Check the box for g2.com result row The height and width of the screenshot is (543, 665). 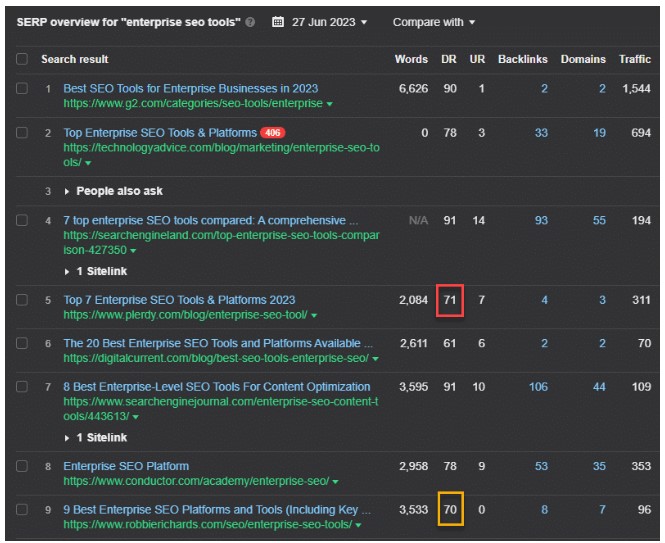point(22,88)
